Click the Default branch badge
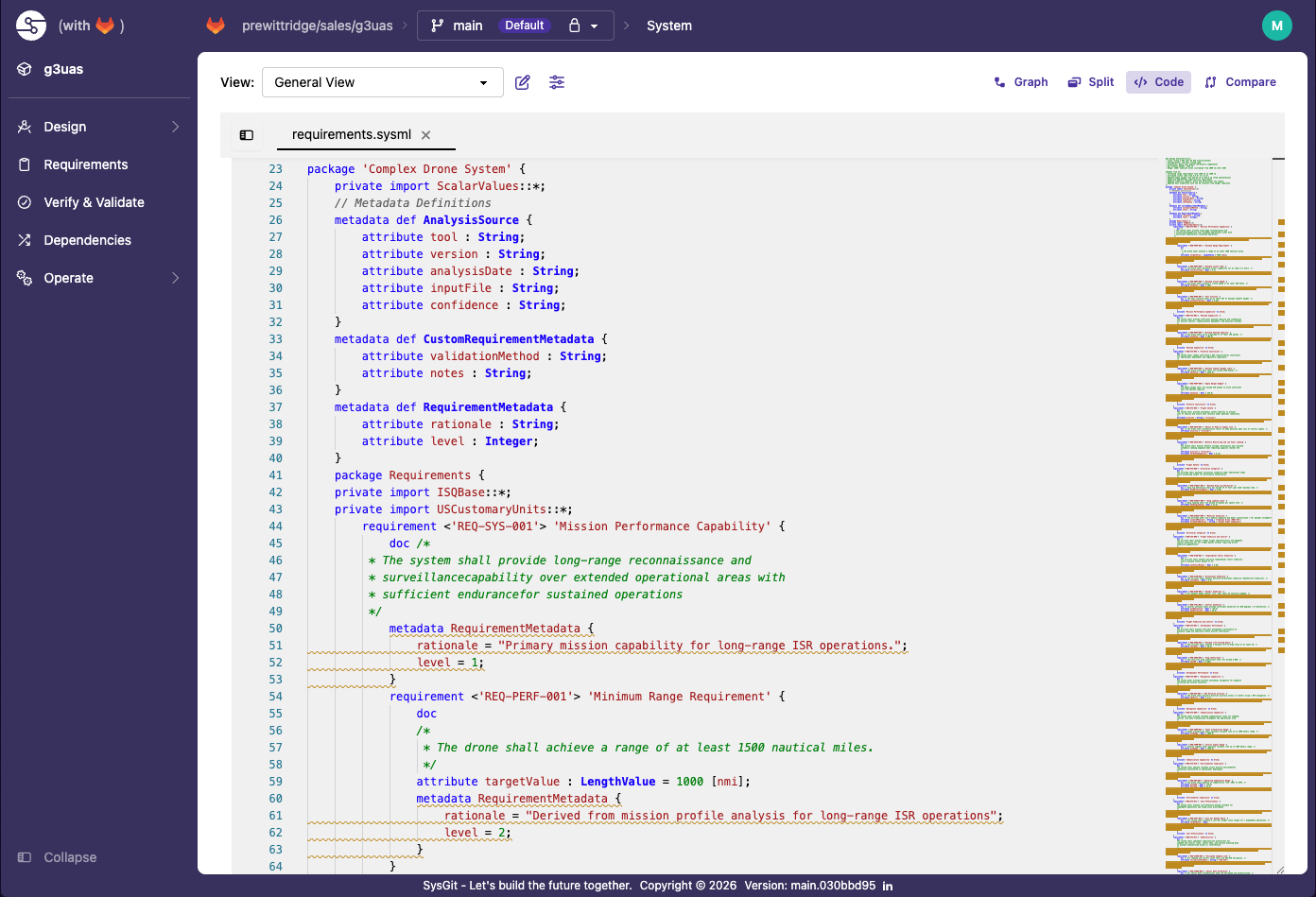 click(x=525, y=26)
